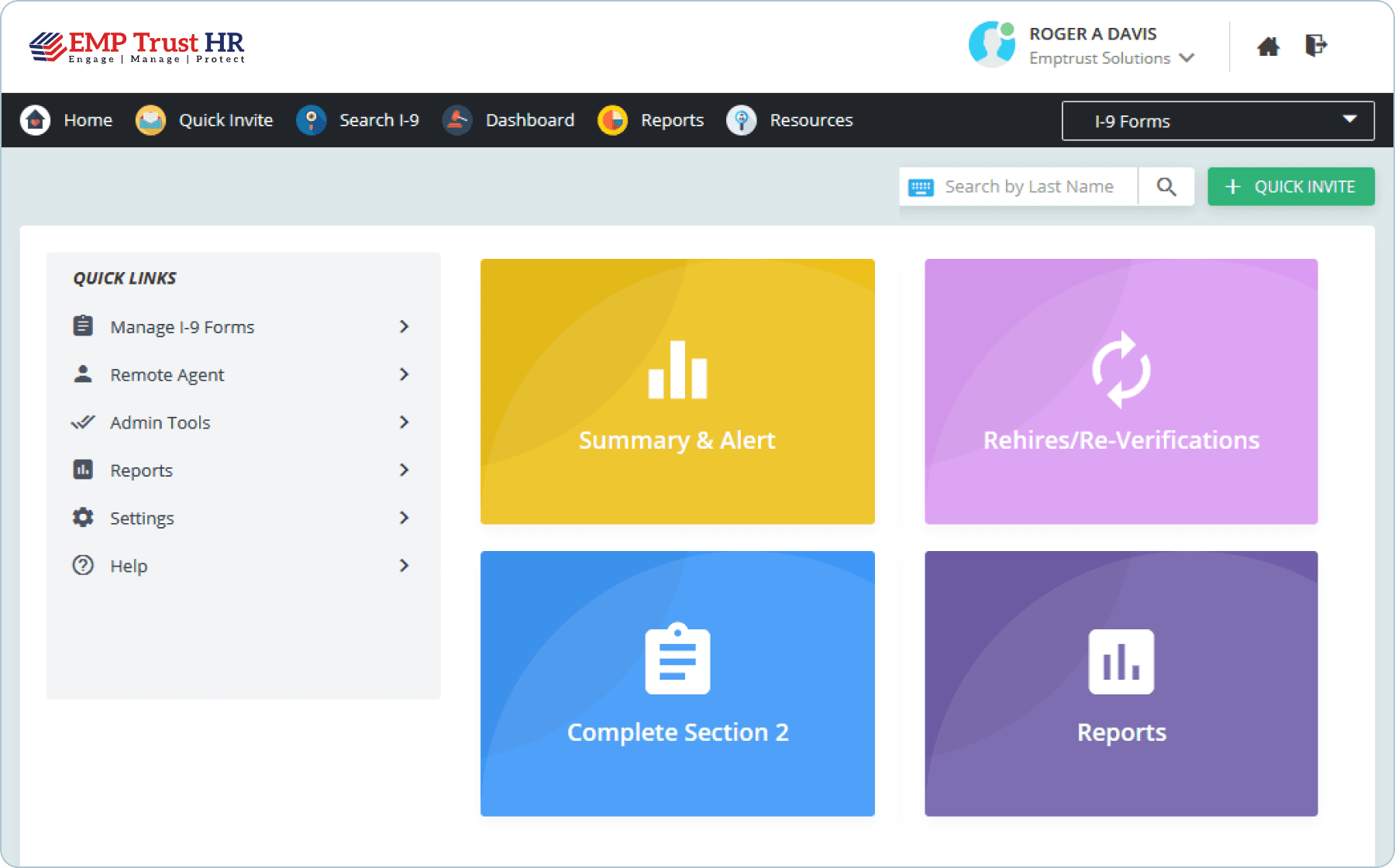1395x868 pixels.
Task: Click the Reports chart icon in Quick Links
Action: point(83,470)
